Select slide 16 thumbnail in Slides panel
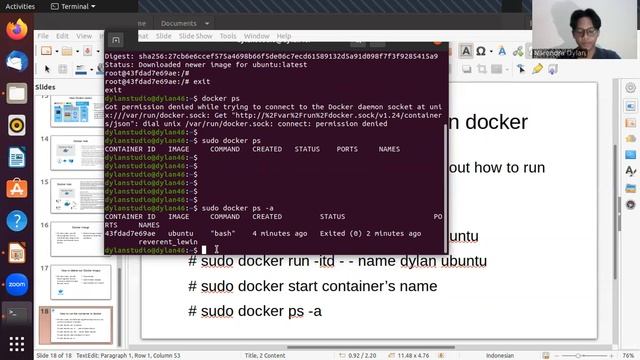The image size is (640, 360). point(81,239)
